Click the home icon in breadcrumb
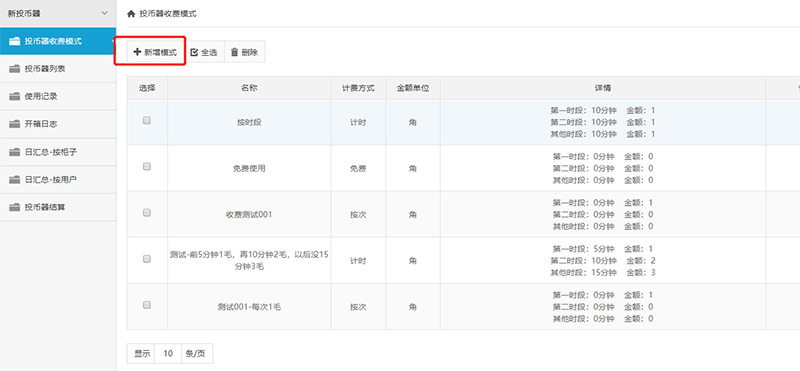This screenshot has width=800, height=371. coord(131,14)
